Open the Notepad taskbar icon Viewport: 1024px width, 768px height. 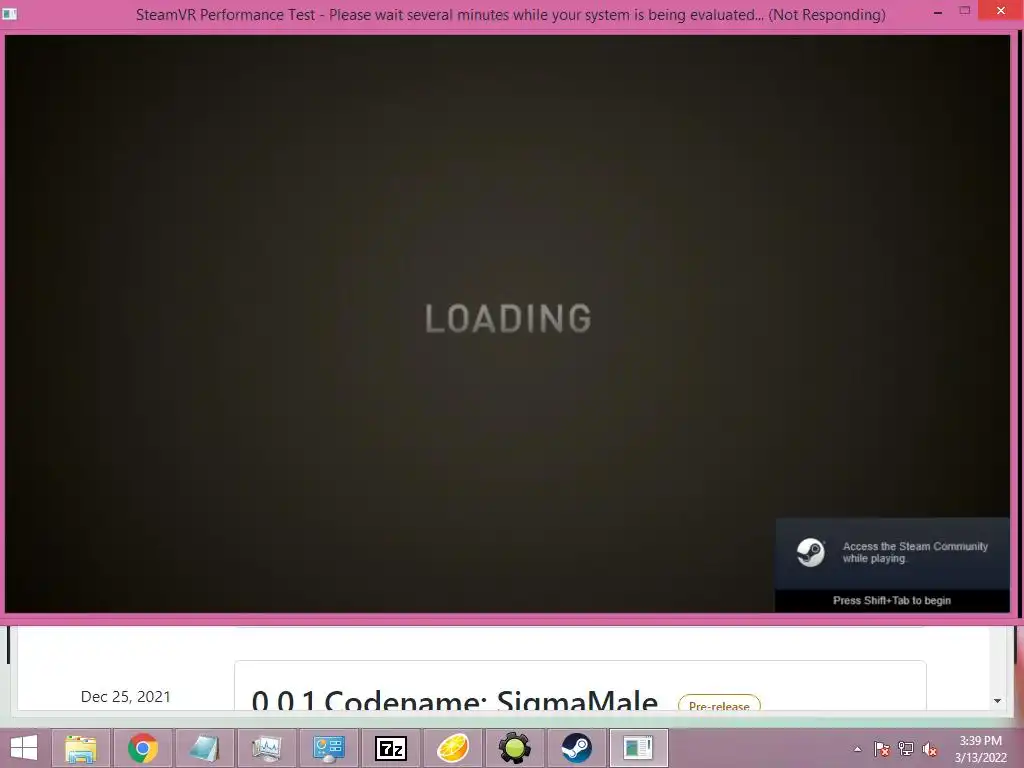pyautogui.click(x=204, y=748)
